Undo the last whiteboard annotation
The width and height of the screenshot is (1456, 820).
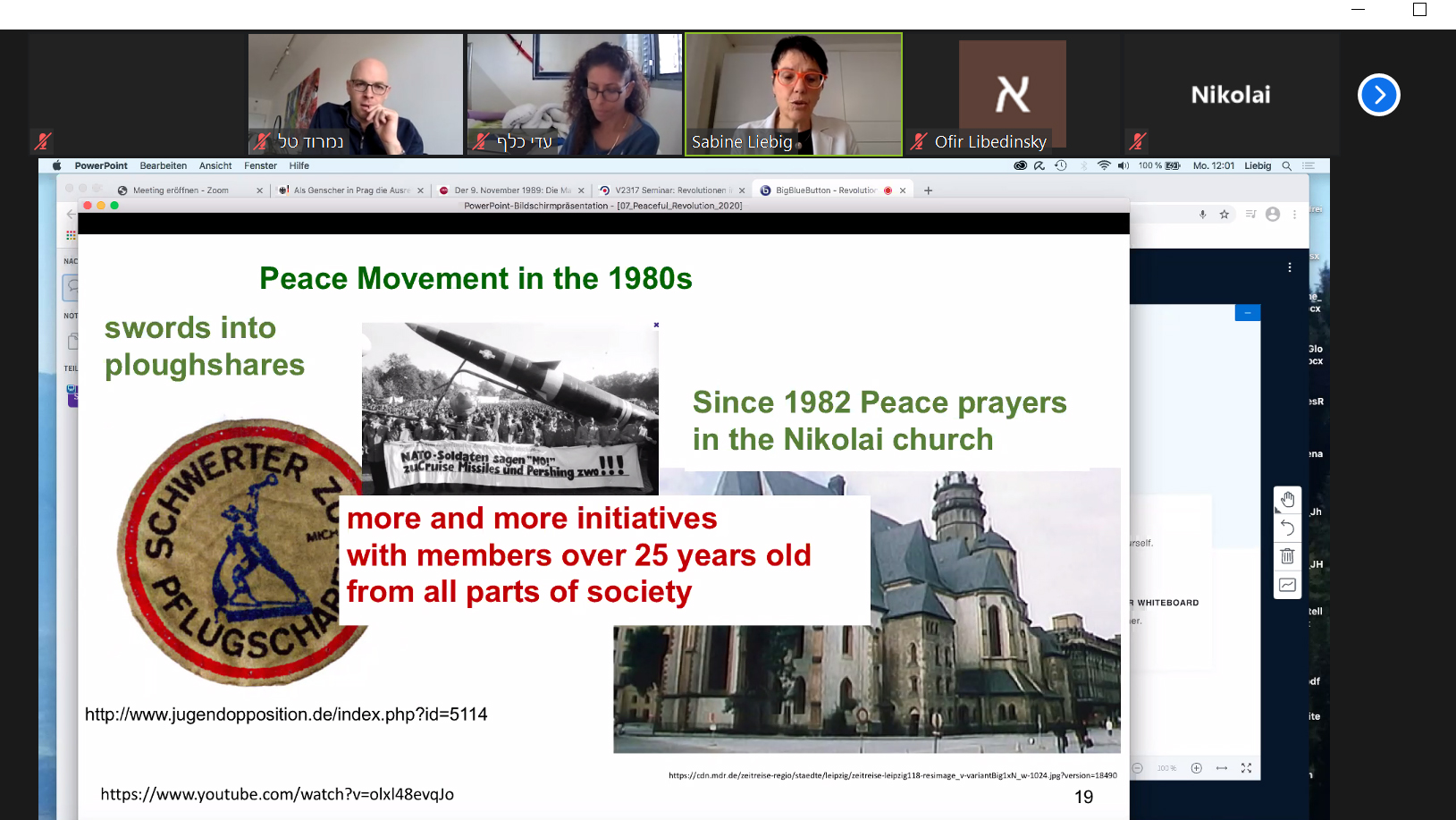pyautogui.click(x=1288, y=528)
